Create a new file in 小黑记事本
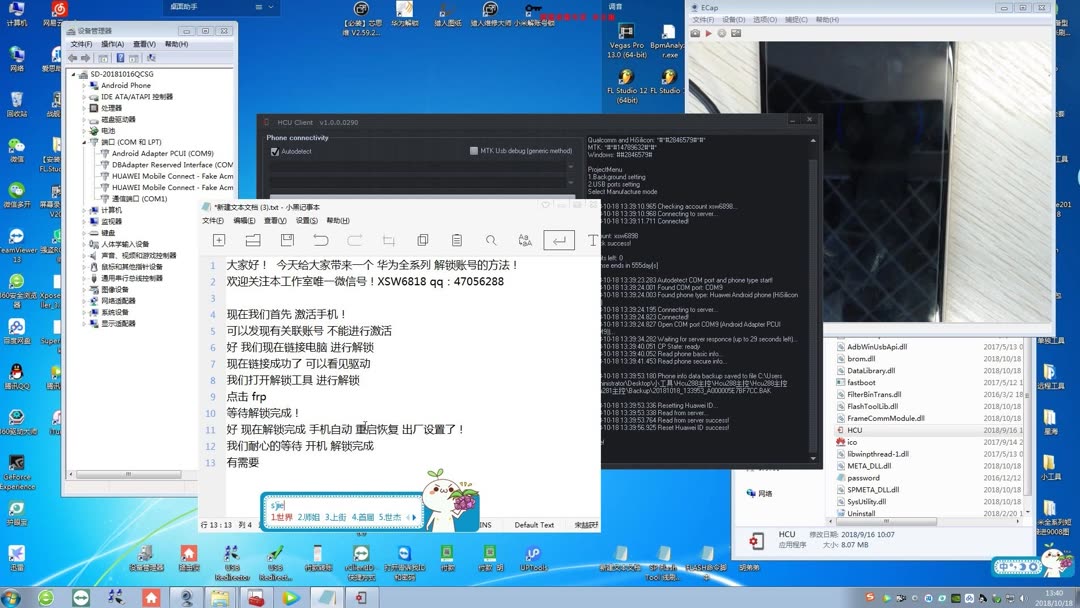1080x608 pixels. [x=218, y=240]
